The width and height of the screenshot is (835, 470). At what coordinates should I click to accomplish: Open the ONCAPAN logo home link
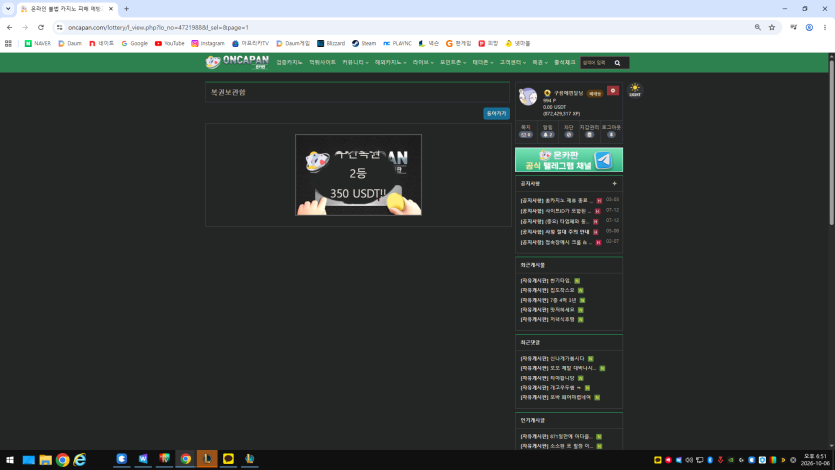[237, 62]
